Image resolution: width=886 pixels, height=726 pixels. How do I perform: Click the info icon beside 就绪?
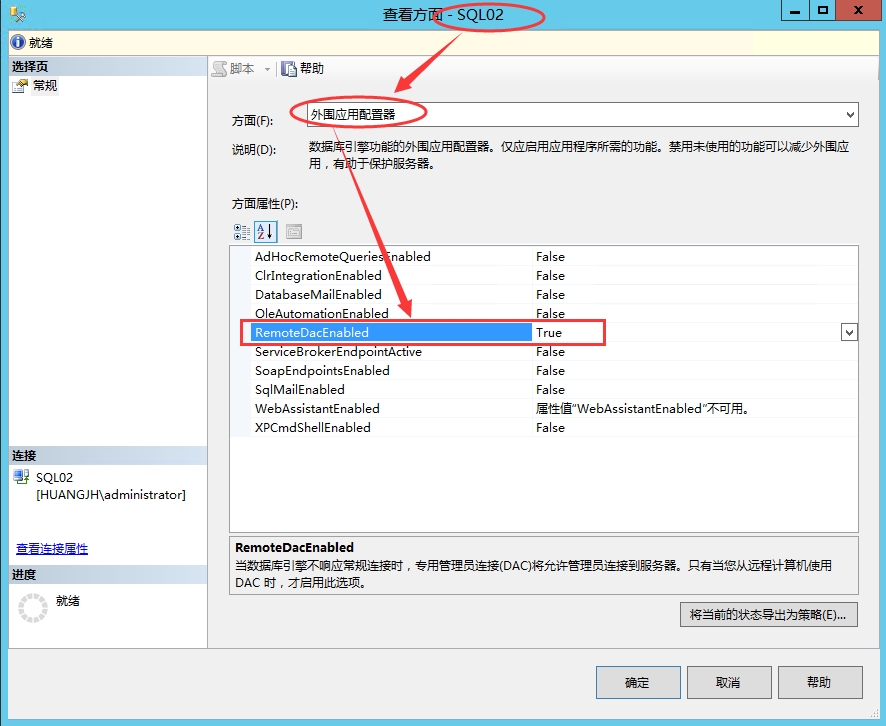coord(18,42)
